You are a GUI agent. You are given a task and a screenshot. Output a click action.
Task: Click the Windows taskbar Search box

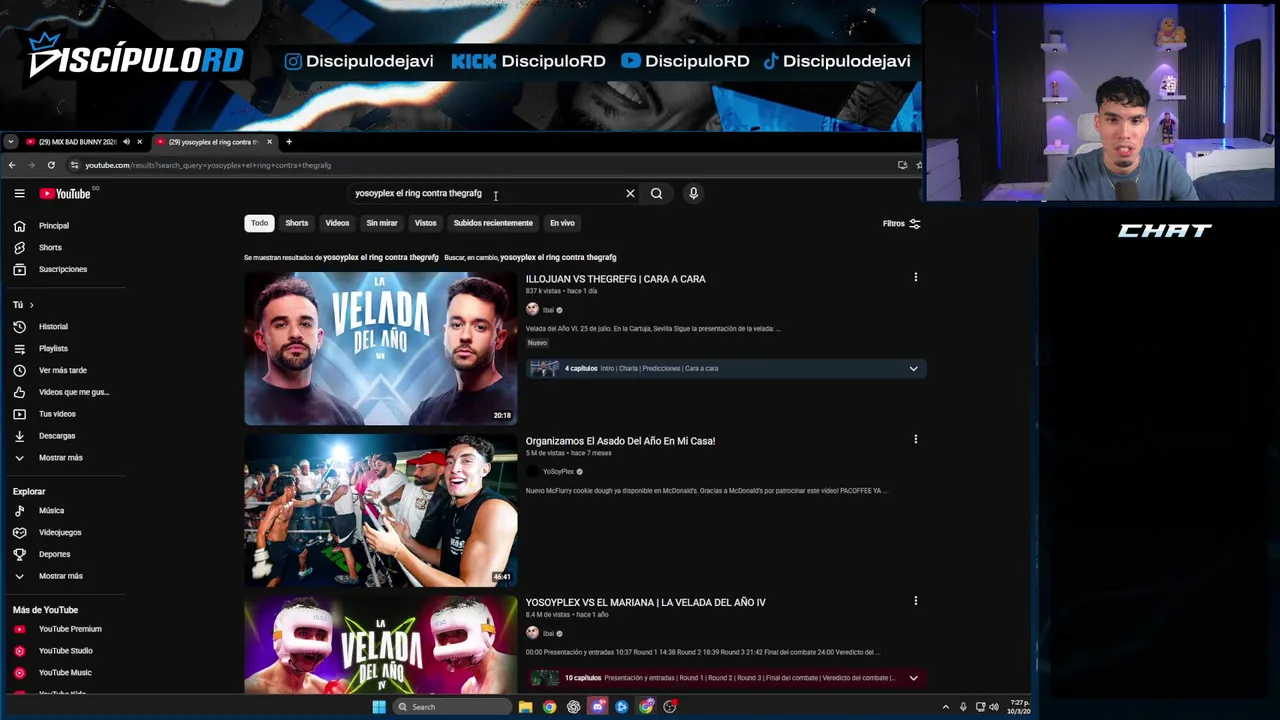[x=452, y=707]
